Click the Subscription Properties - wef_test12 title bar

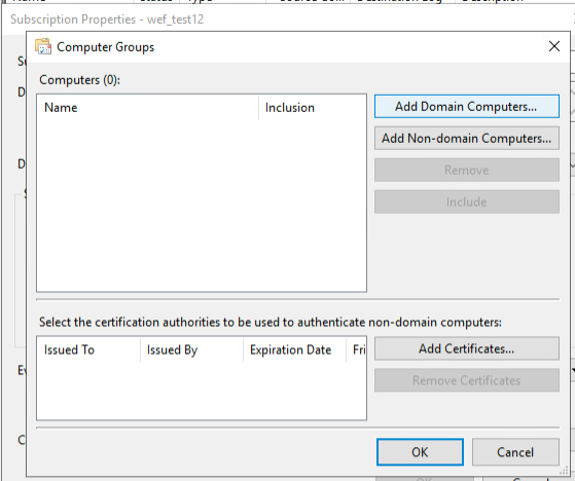pyautogui.click(x=107, y=19)
